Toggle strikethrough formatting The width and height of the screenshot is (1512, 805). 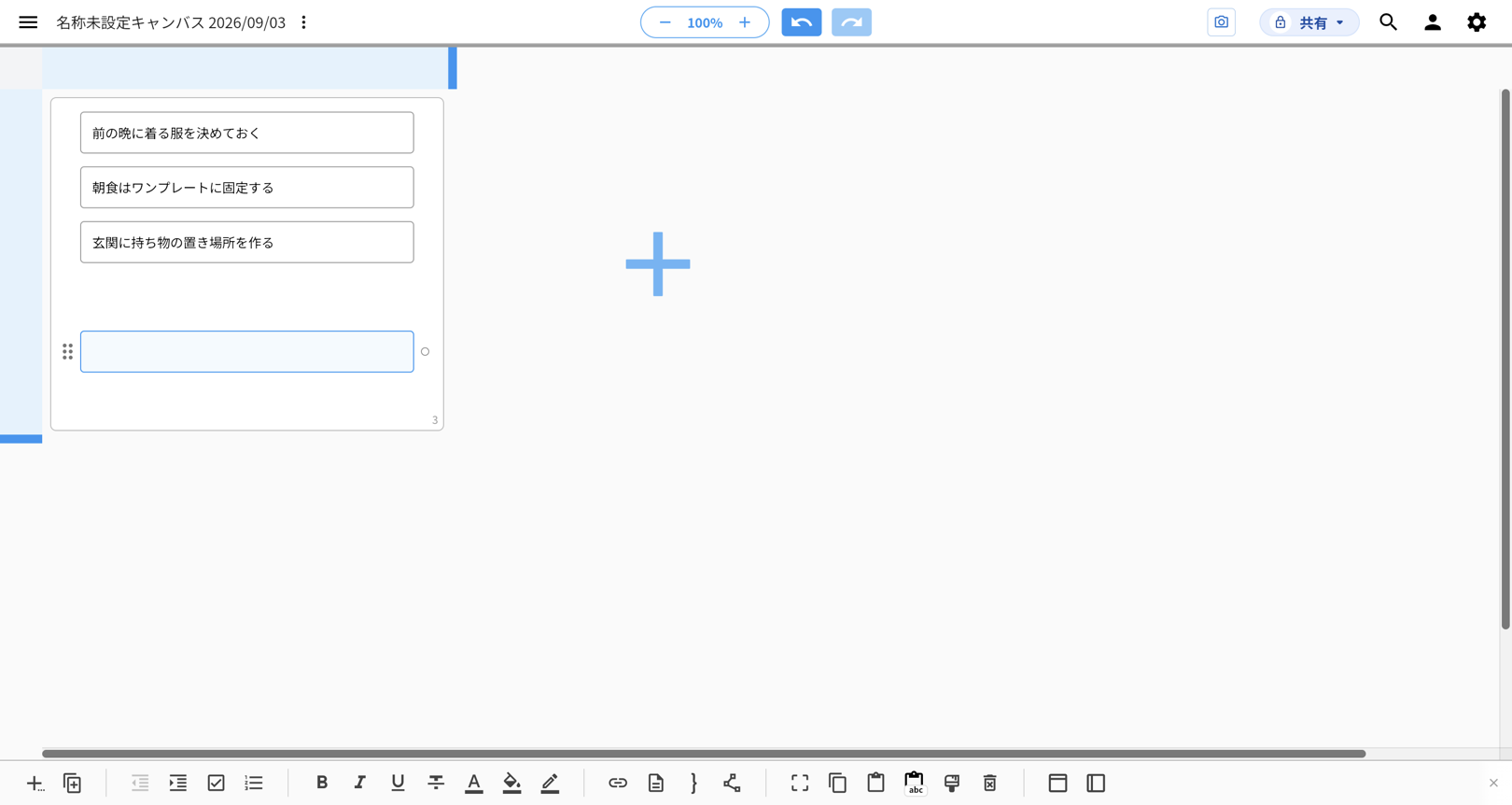pyautogui.click(x=436, y=783)
